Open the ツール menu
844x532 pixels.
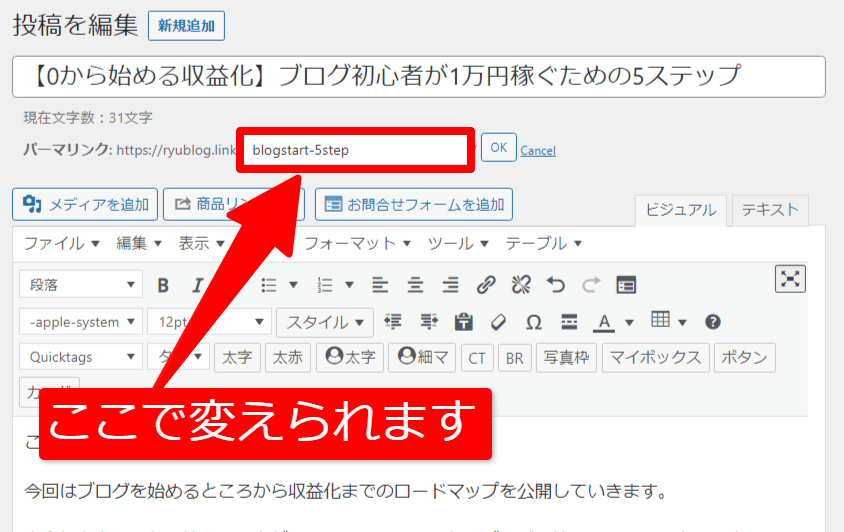[458, 243]
